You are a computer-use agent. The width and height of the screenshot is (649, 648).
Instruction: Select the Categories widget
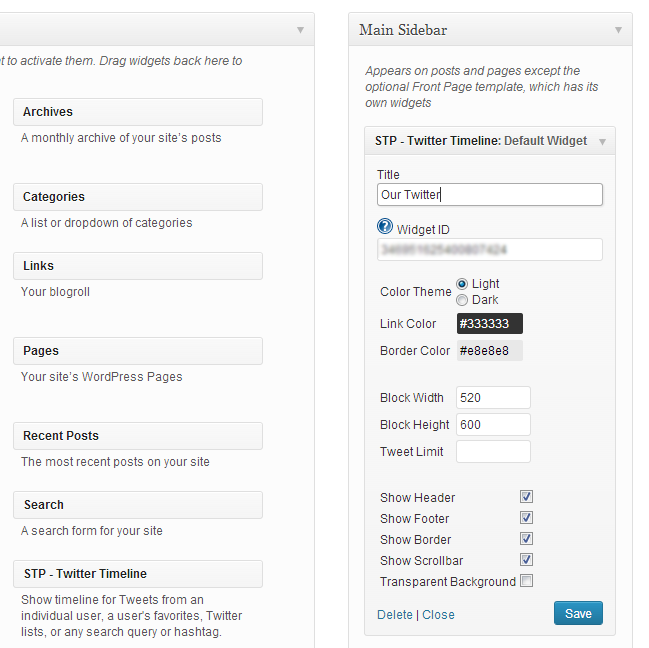coord(138,197)
